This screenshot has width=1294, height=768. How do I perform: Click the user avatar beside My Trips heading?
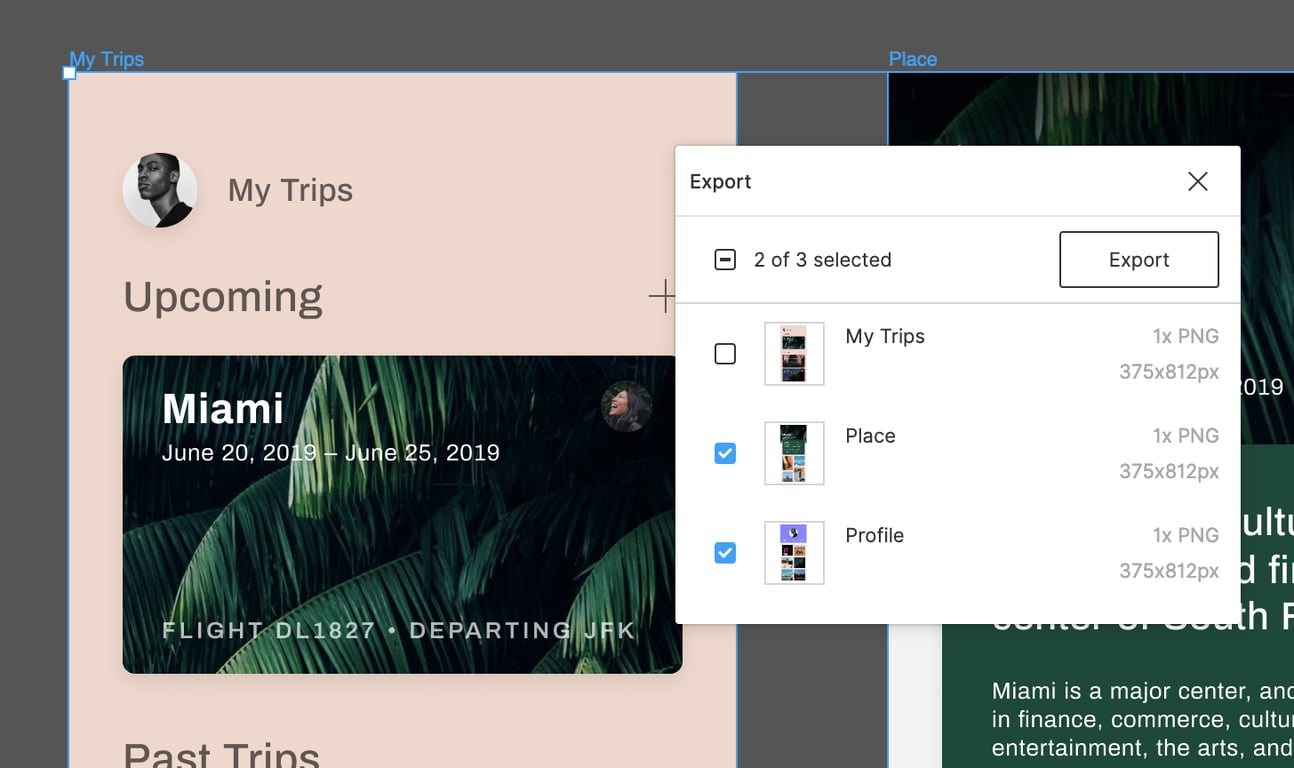160,190
